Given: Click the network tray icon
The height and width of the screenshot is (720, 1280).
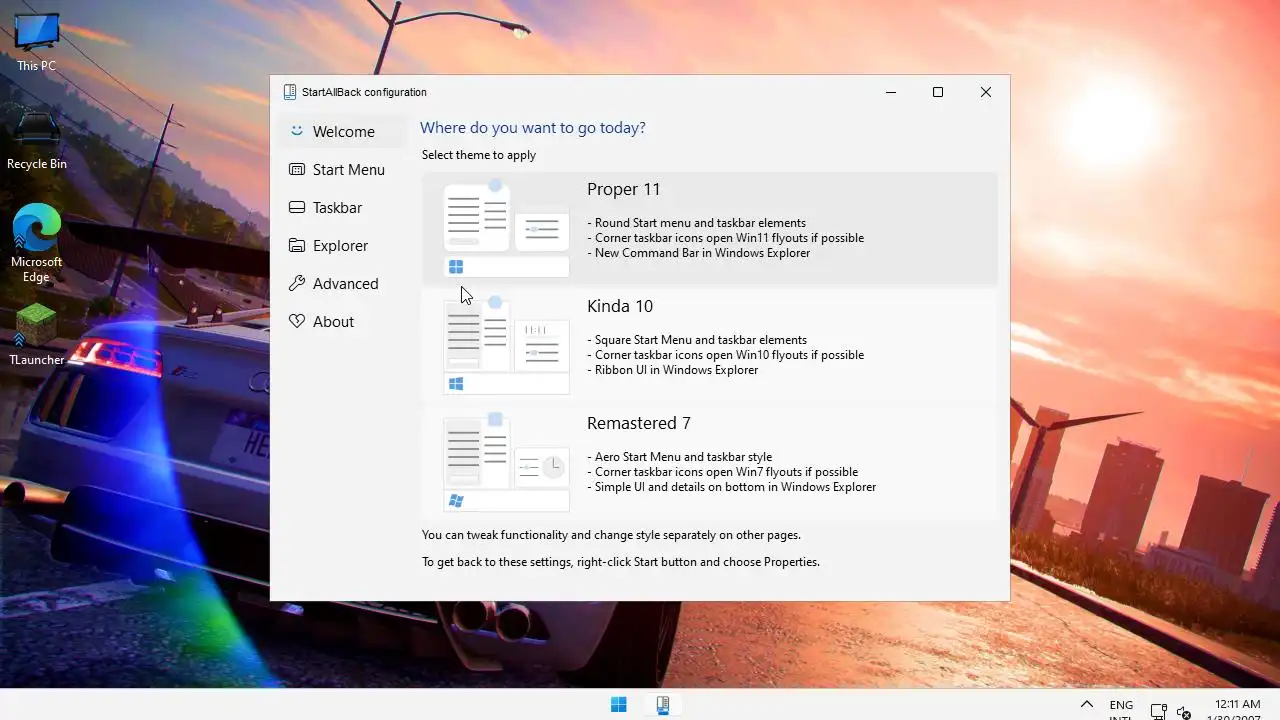Looking at the screenshot, I should [1158, 711].
